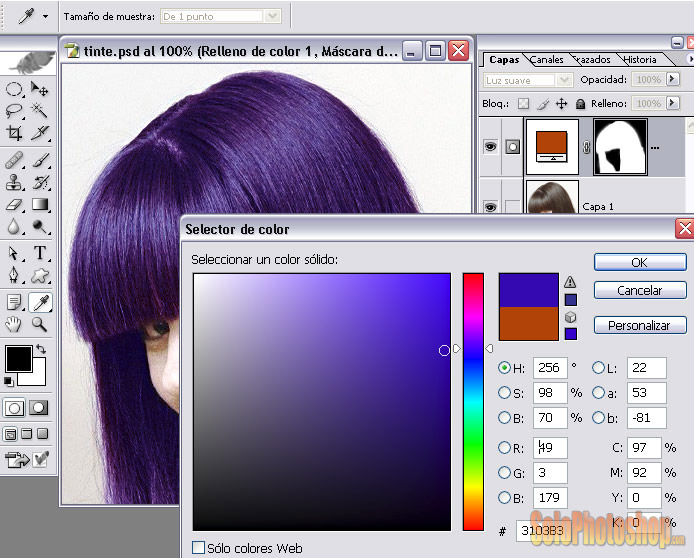Select the Move tool
The height and width of the screenshot is (558, 694).
39,89
